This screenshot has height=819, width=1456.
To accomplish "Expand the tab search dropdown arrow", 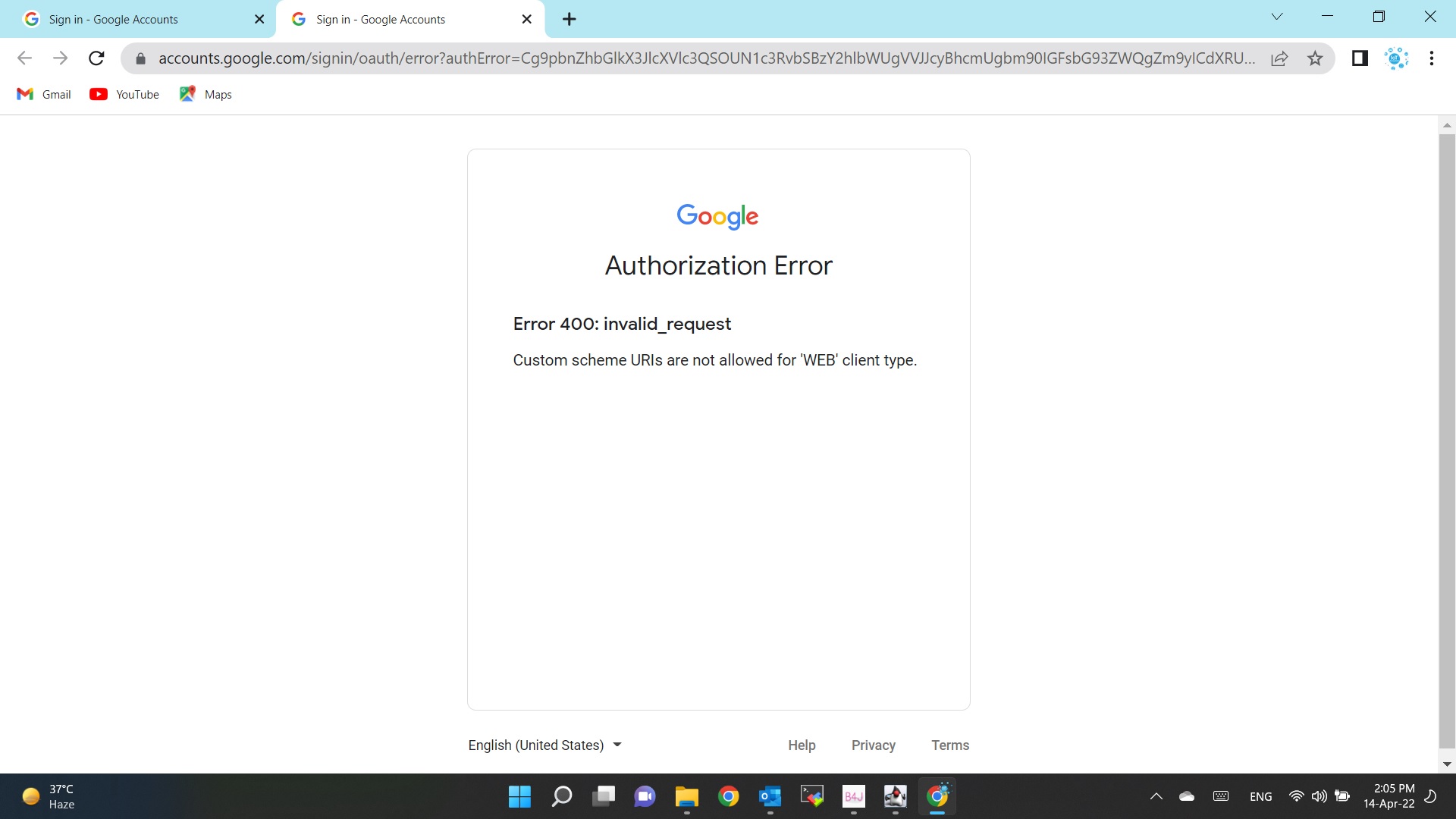I will pos(1277,16).
